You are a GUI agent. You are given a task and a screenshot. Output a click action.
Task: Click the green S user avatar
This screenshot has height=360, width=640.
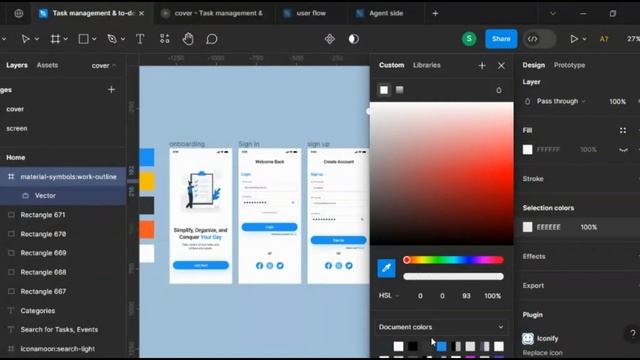click(x=469, y=39)
